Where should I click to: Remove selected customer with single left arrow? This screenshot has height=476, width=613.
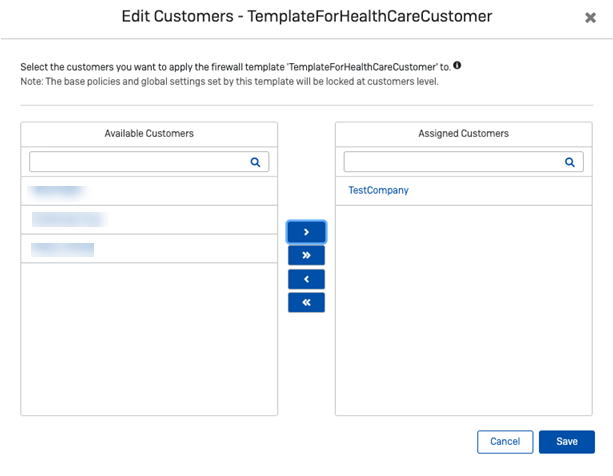(x=306, y=279)
